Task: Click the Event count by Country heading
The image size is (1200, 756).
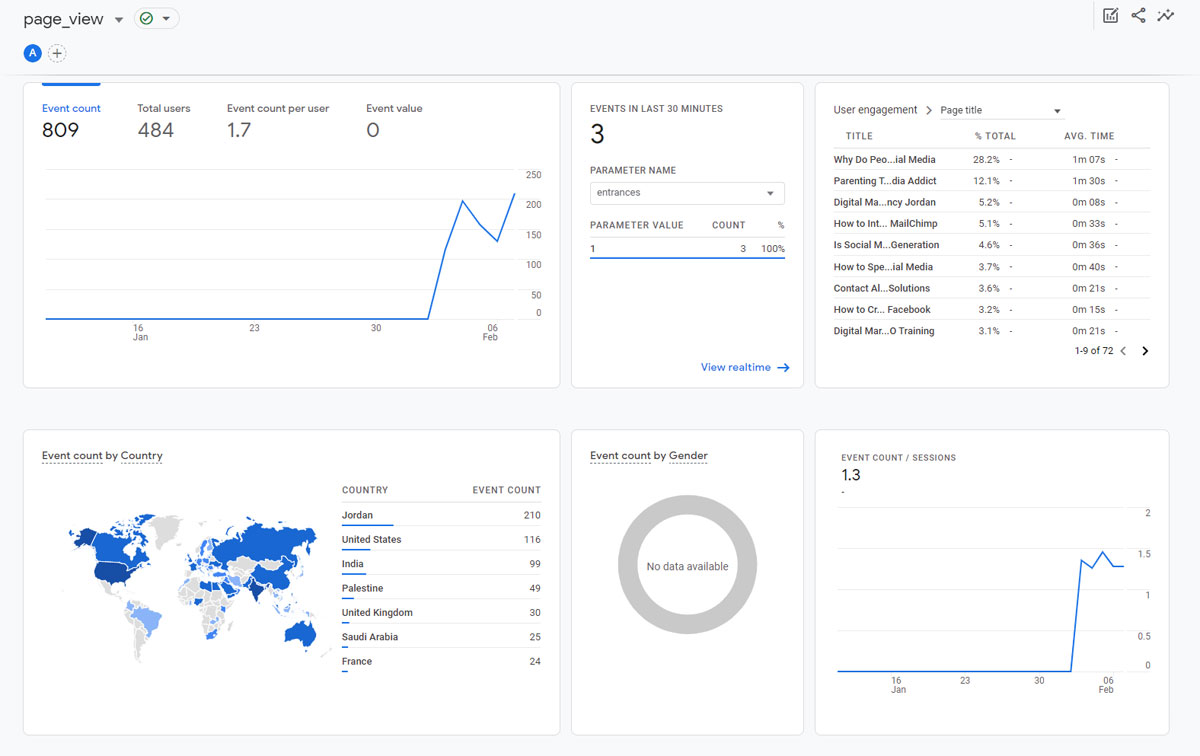Action: coord(102,456)
